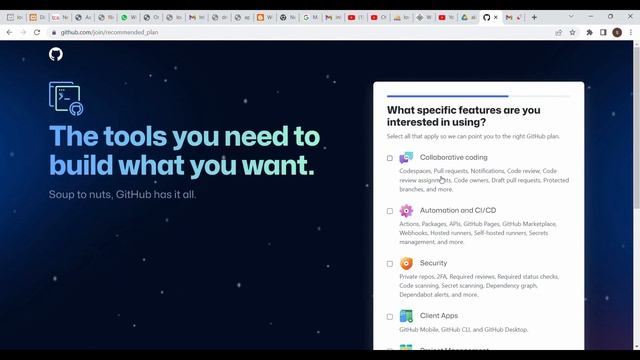Check the Security checkbox

point(390,264)
